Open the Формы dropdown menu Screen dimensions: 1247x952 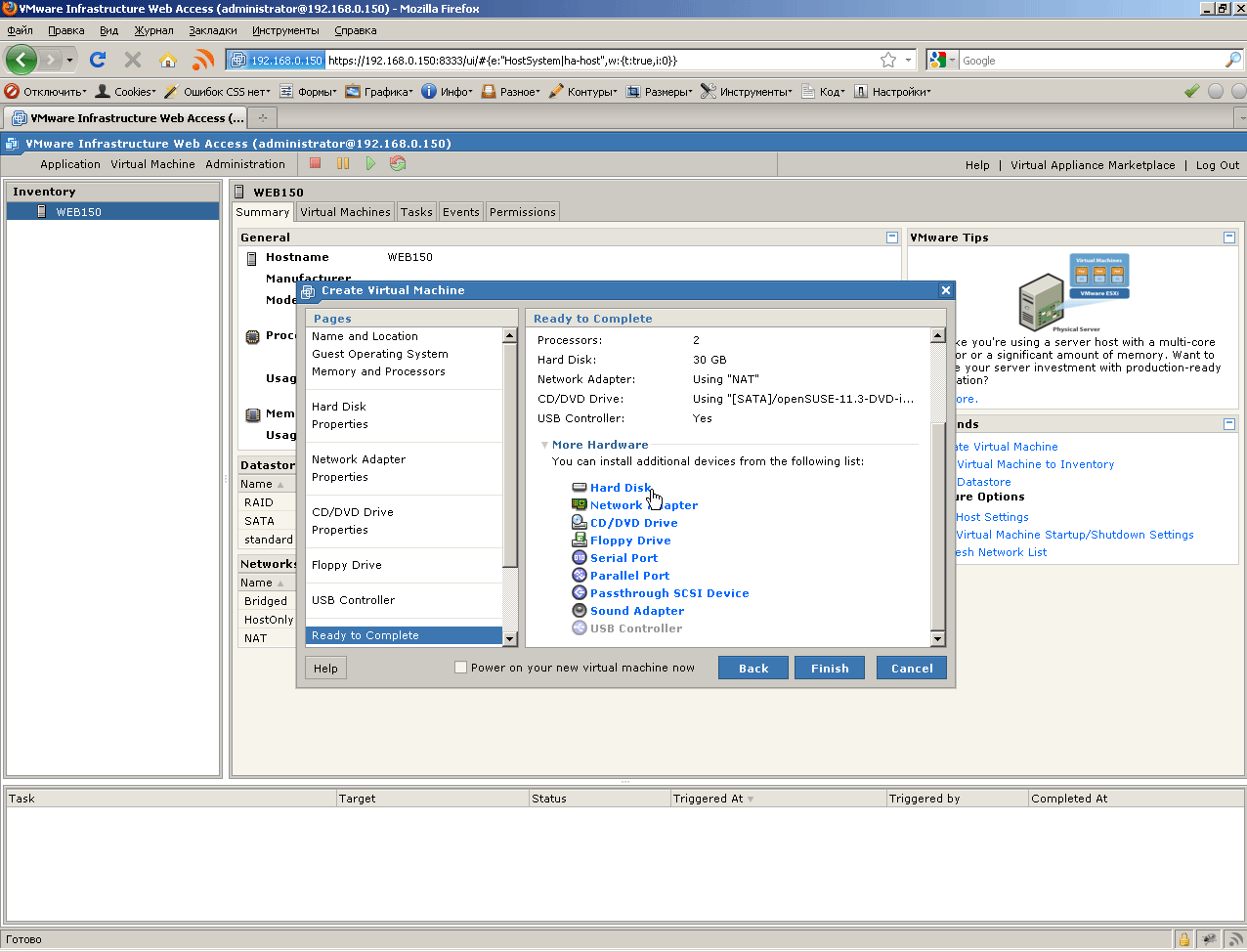(x=308, y=91)
